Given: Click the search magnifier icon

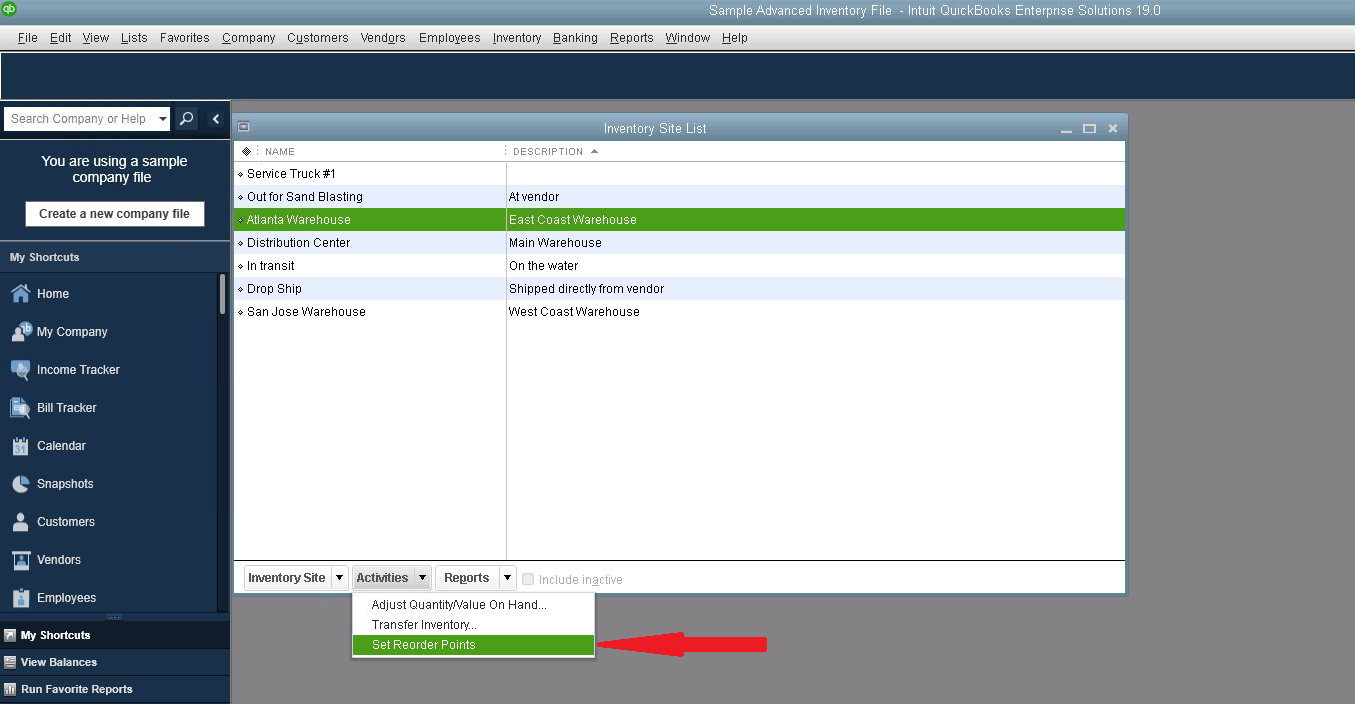Looking at the screenshot, I should [186, 119].
